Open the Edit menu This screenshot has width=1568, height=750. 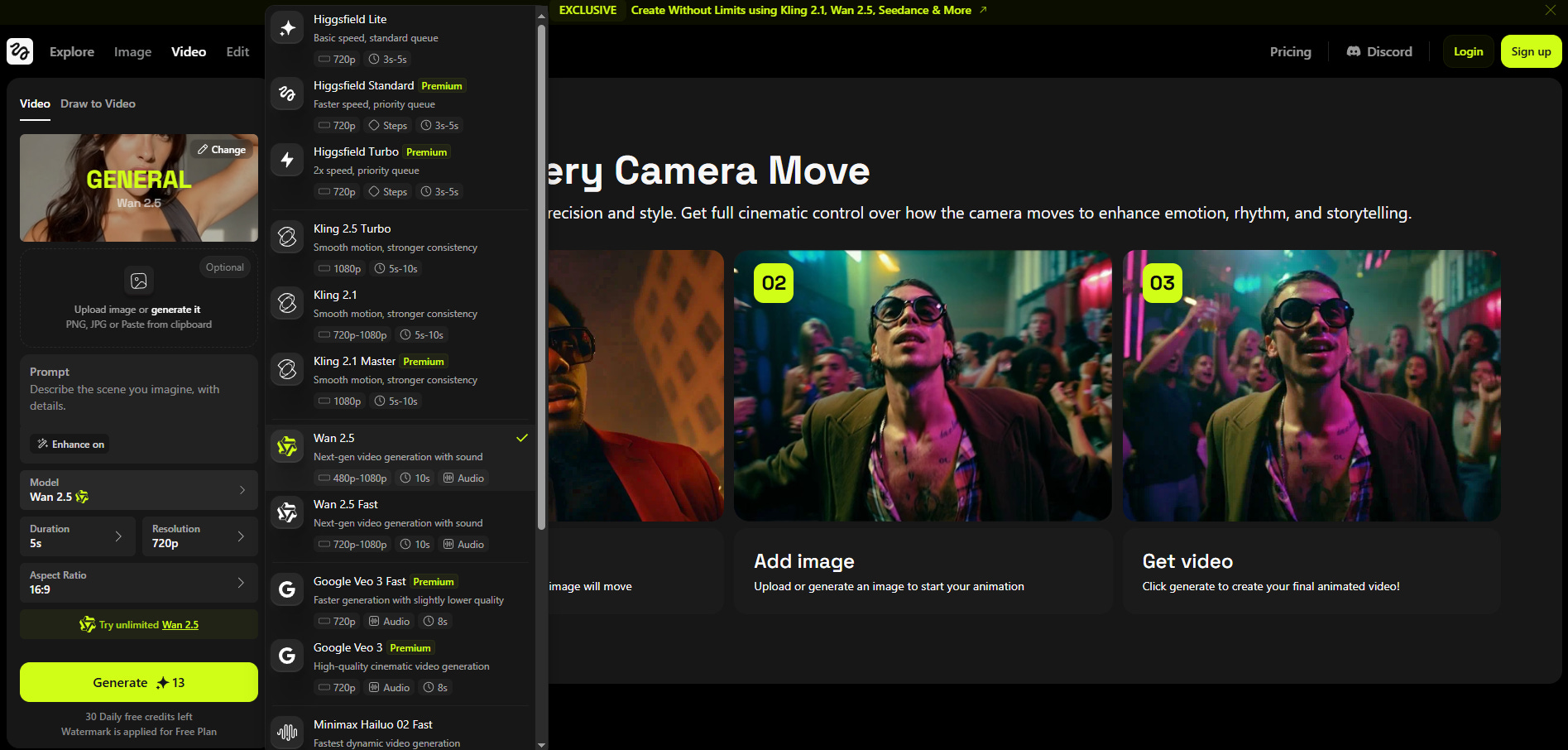tap(237, 51)
